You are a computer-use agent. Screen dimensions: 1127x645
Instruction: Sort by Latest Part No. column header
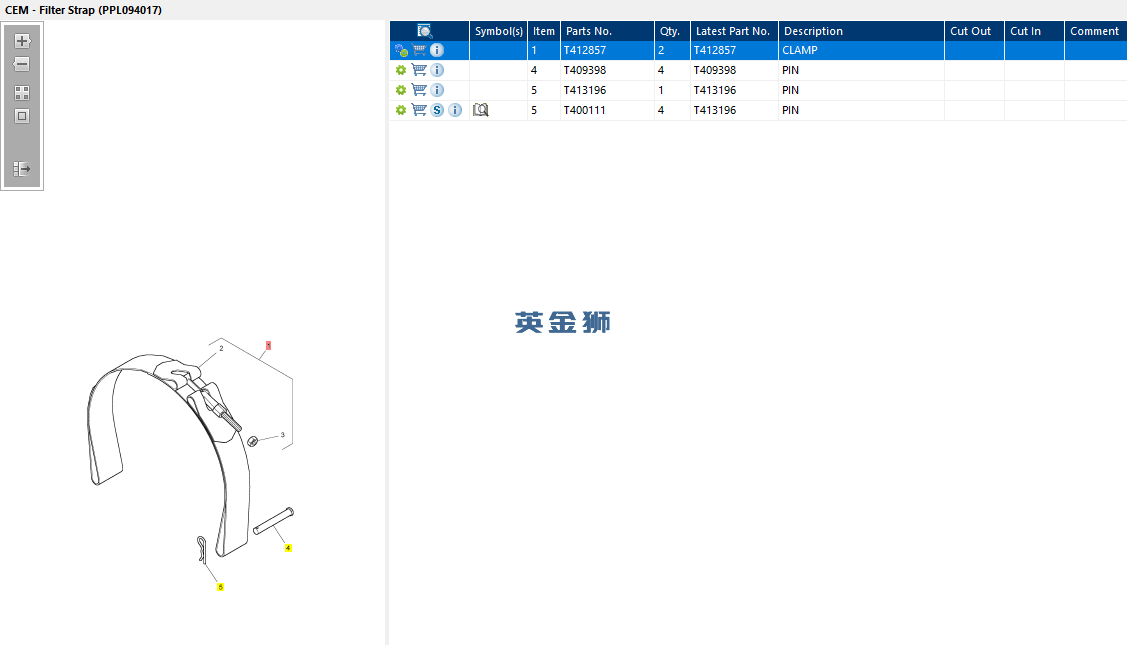(735, 31)
